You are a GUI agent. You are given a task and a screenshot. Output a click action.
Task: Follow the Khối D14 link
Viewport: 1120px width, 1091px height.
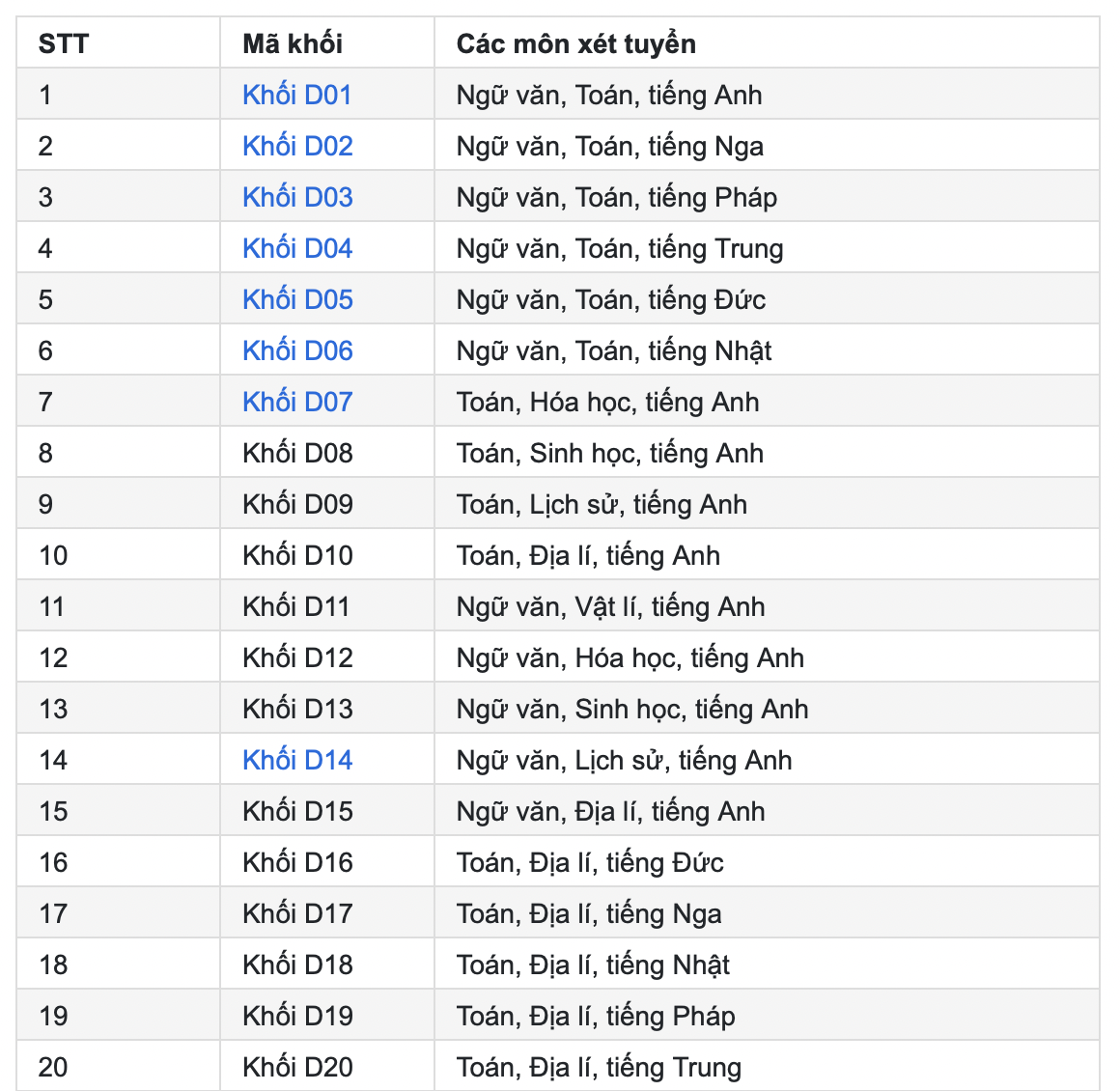click(297, 760)
